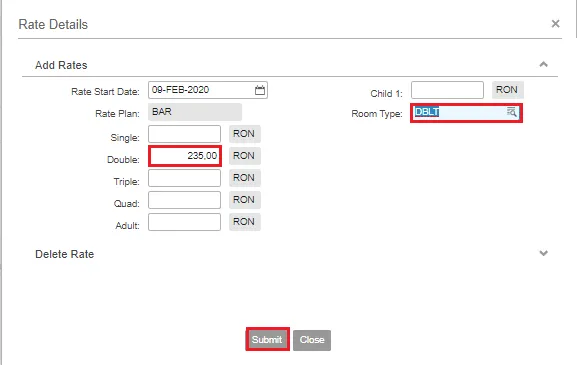Click the Triple label

click(127, 182)
